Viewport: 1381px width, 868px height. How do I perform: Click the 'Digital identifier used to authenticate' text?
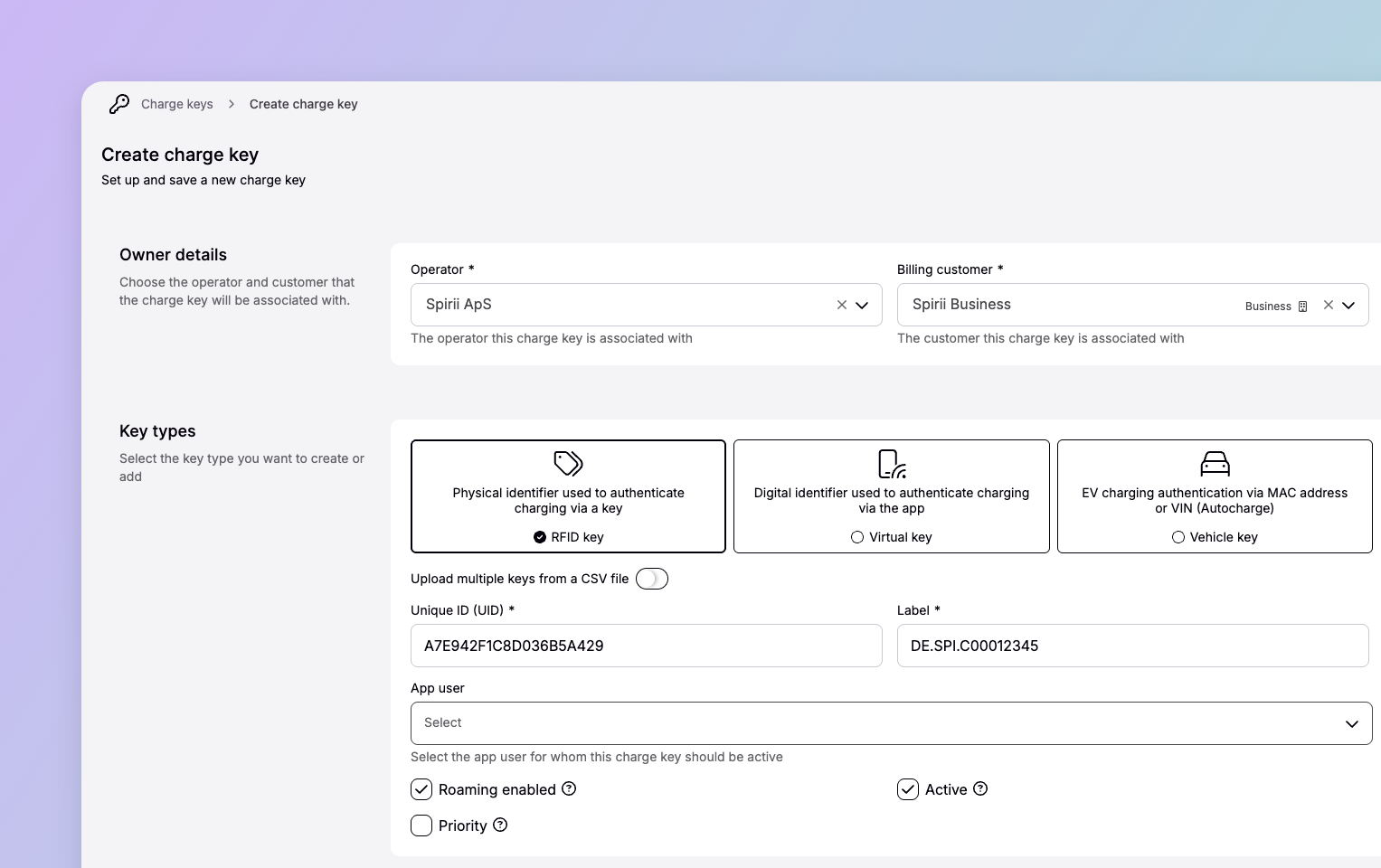tap(892, 500)
